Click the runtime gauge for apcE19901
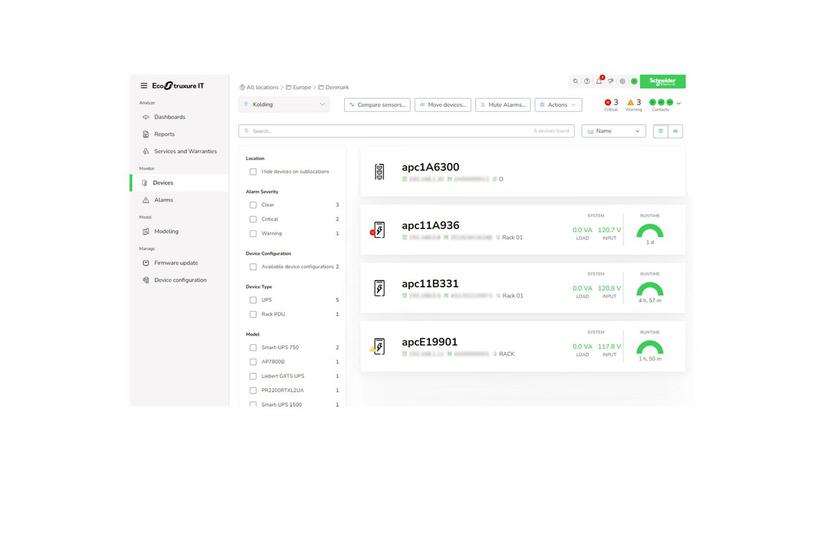The height and width of the screenshot is (550, 825). [x=650, y=347]
